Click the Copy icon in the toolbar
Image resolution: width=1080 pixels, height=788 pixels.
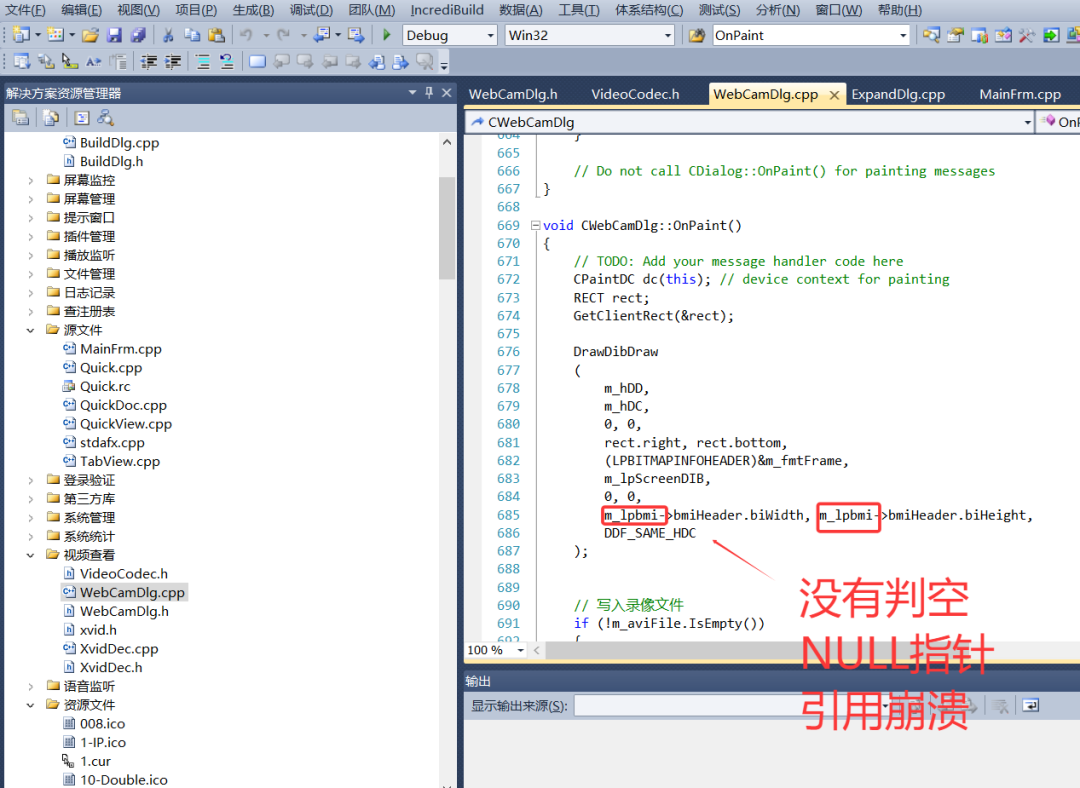pyautogui.click(x=192, y=34)
